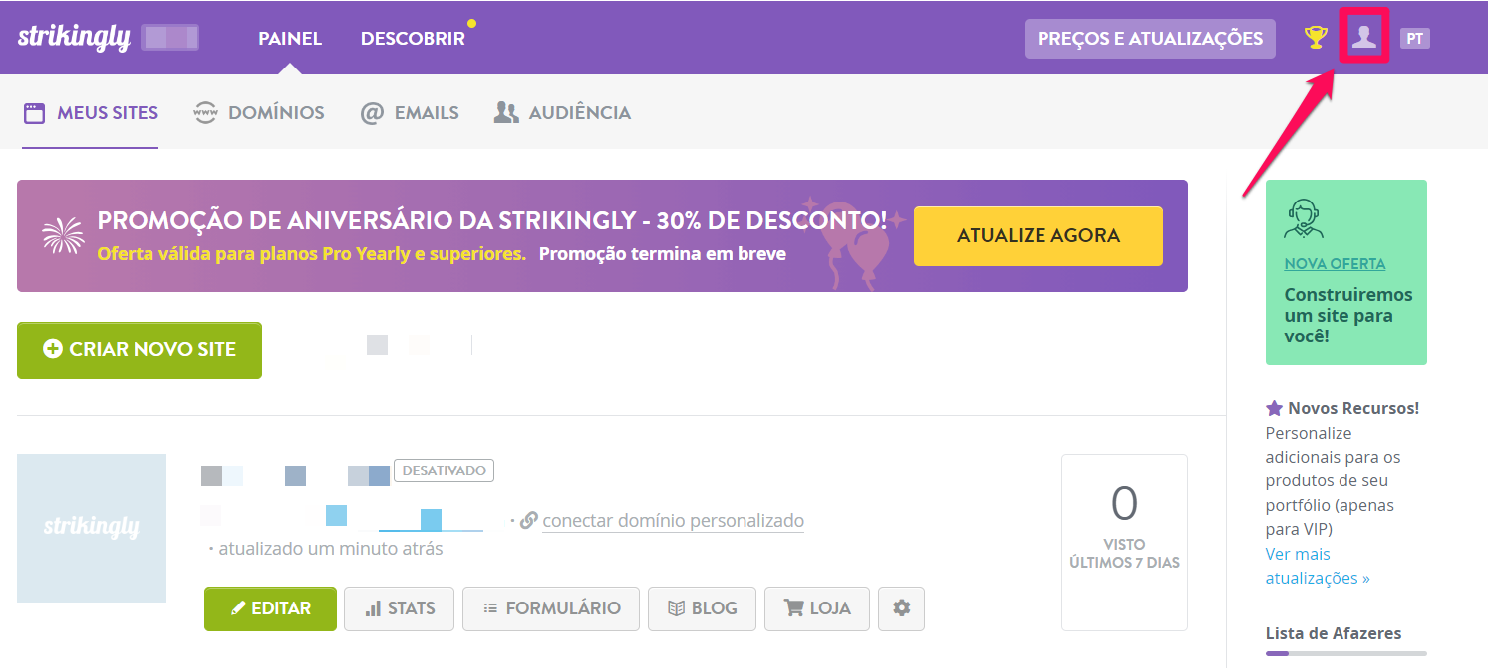Open the Descobrir menu item

pyautogui.click(x=413, y=39)
